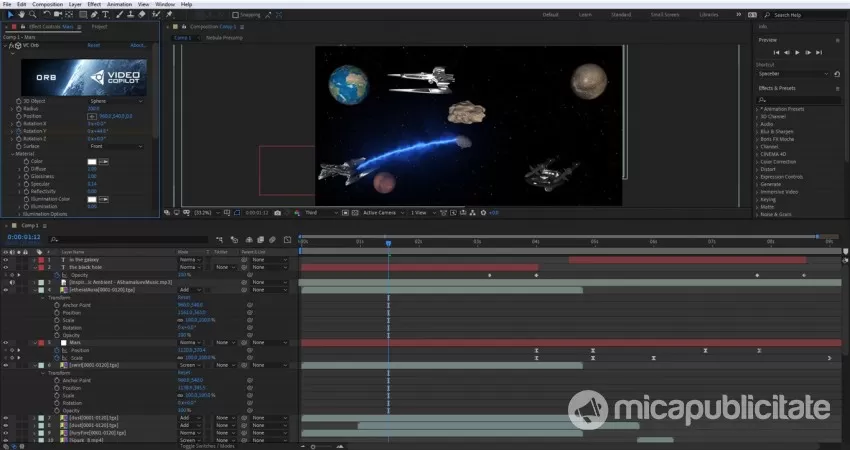Hide the swirl[0001-0120].tga layer
The width and height of the screenshot is (850, 450).
click(x=5, y=365)
